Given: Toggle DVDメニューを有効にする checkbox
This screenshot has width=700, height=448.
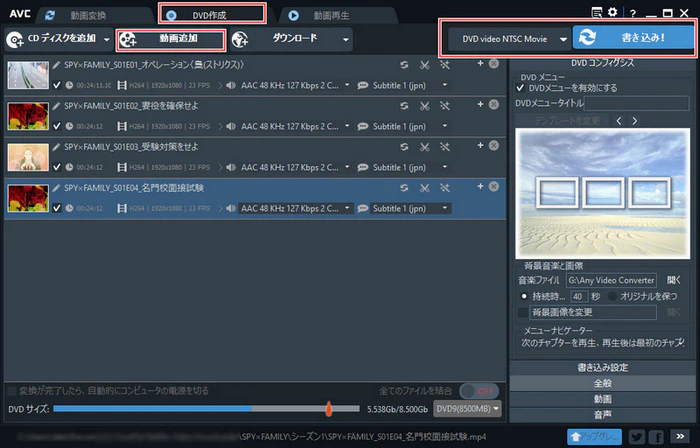Looking at the screenshot, I should coord(520,88).
